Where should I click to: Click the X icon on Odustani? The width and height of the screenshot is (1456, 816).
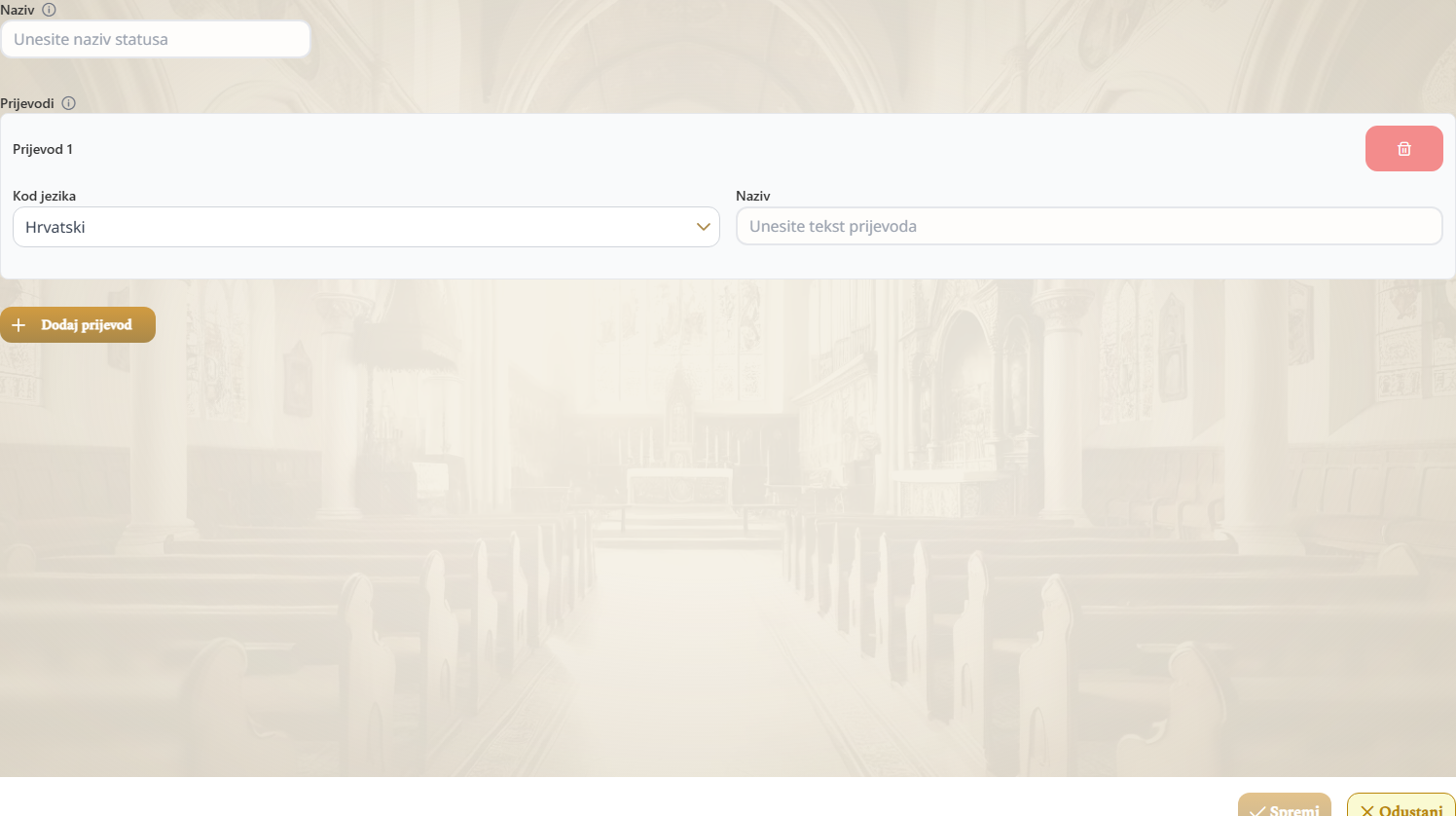1367,810
